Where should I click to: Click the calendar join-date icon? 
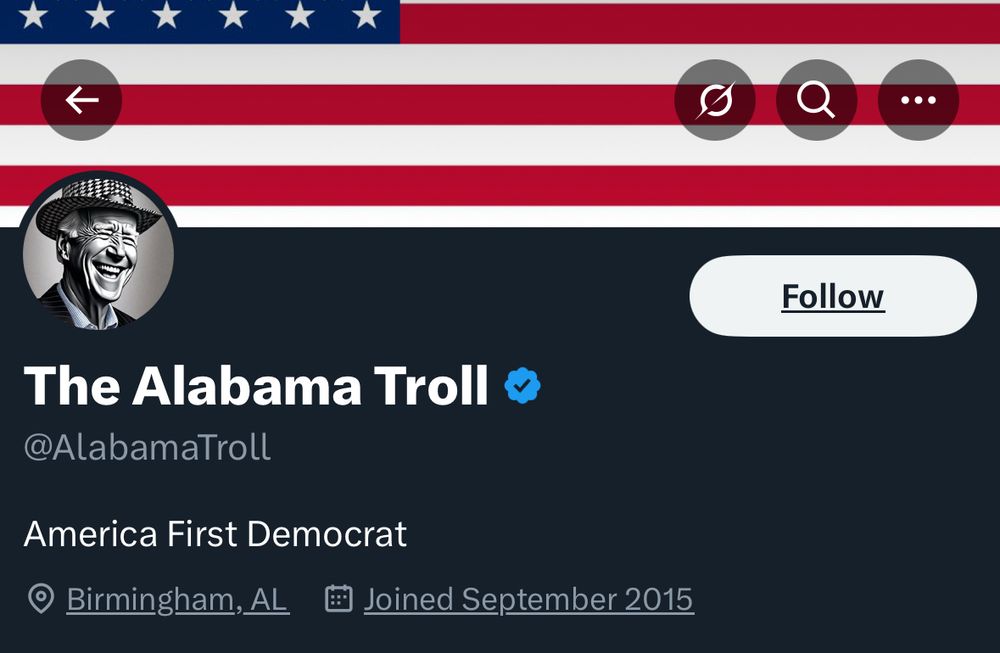click(340, 598)
